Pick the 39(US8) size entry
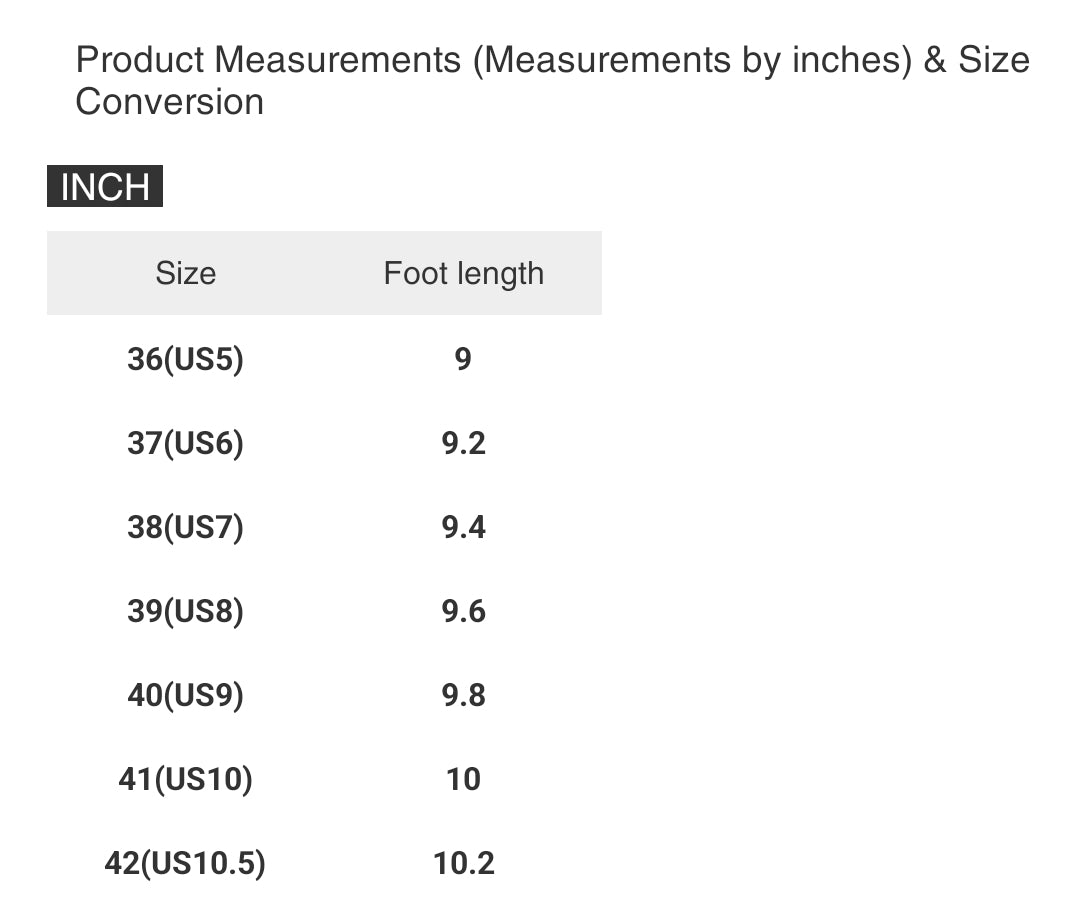Image resolution: width=1080 pixels, height=908 pixels. [185, 611]
